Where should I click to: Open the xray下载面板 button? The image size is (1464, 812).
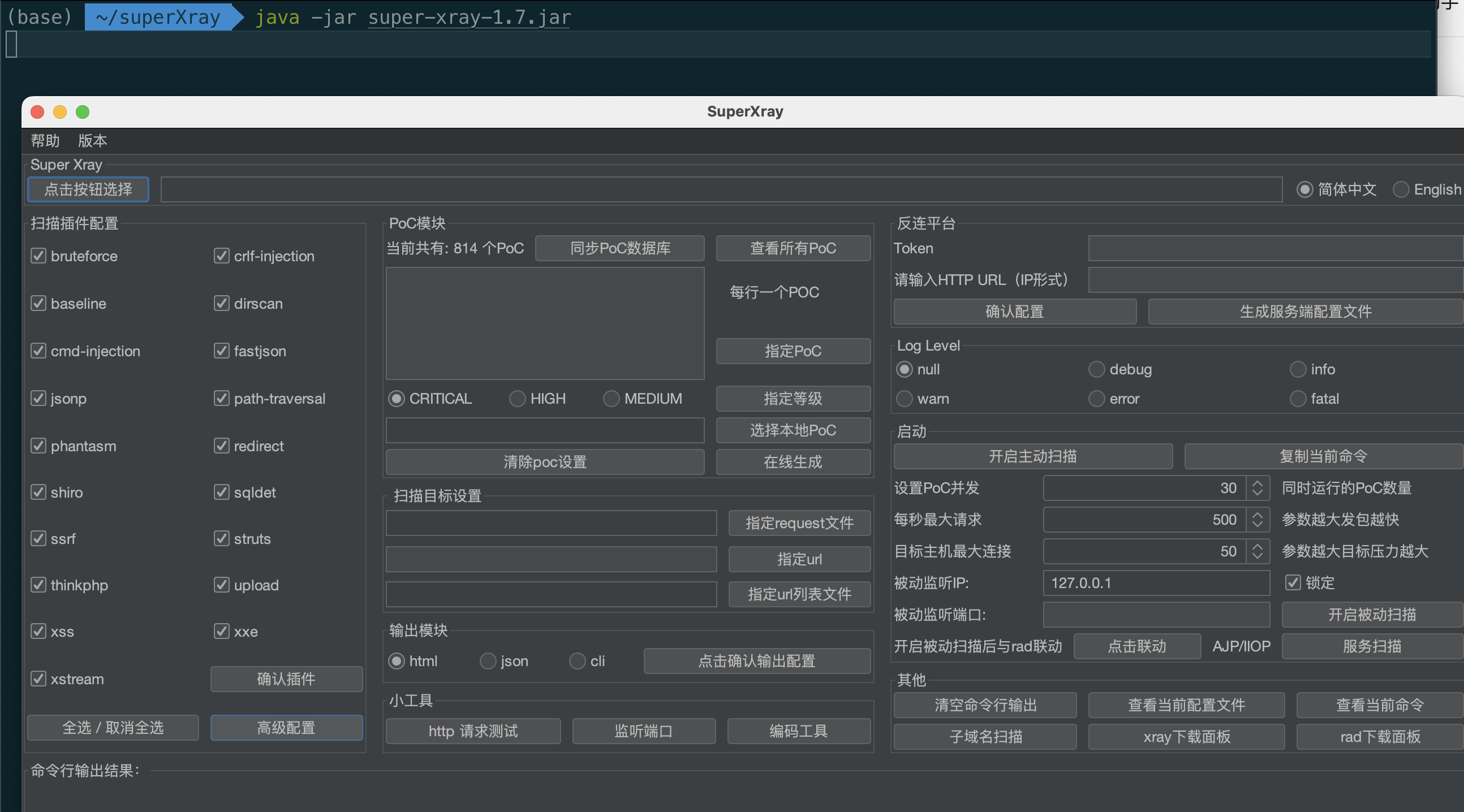[x=1186, y=736]
